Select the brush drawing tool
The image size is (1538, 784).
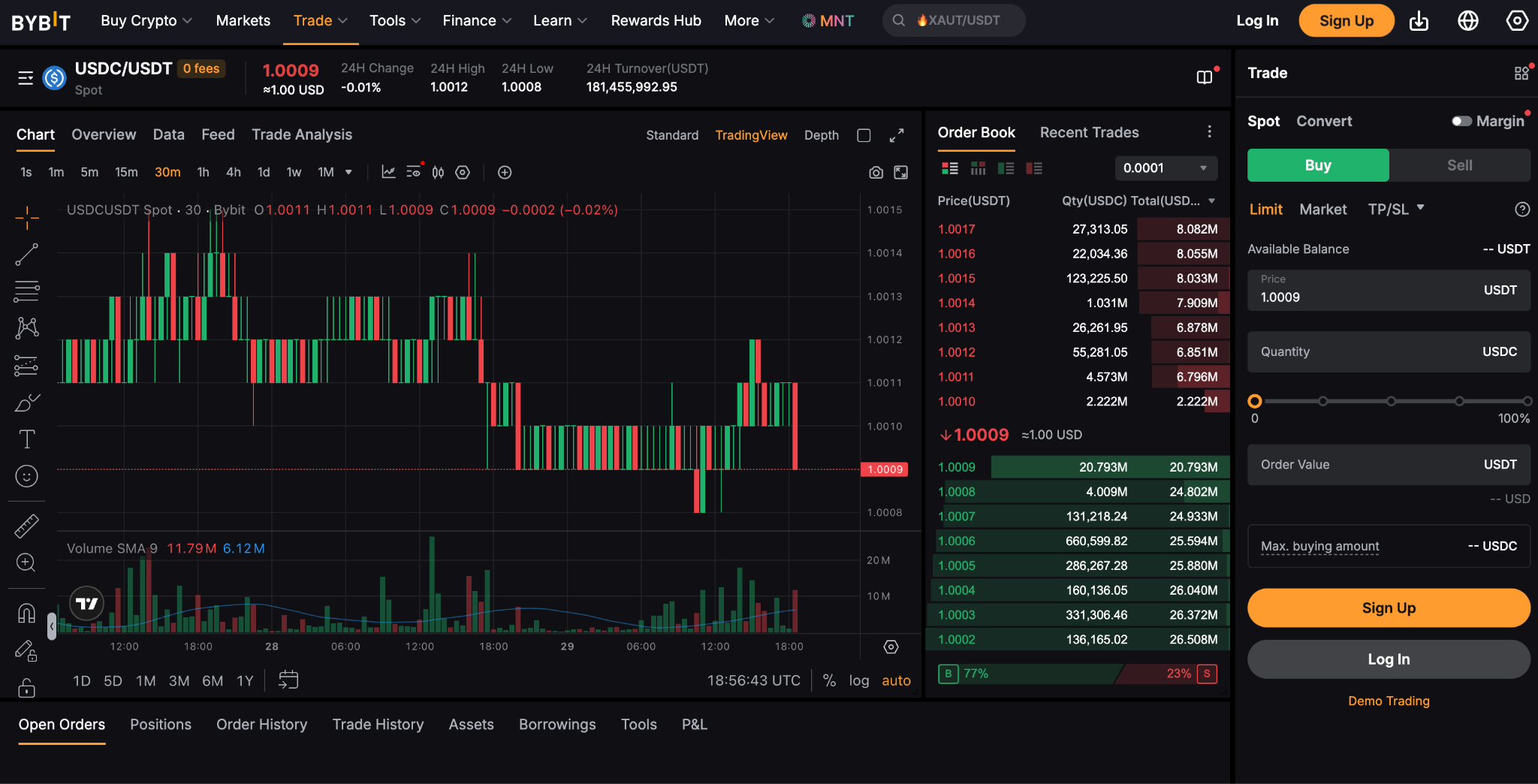[x=27, y=403]
